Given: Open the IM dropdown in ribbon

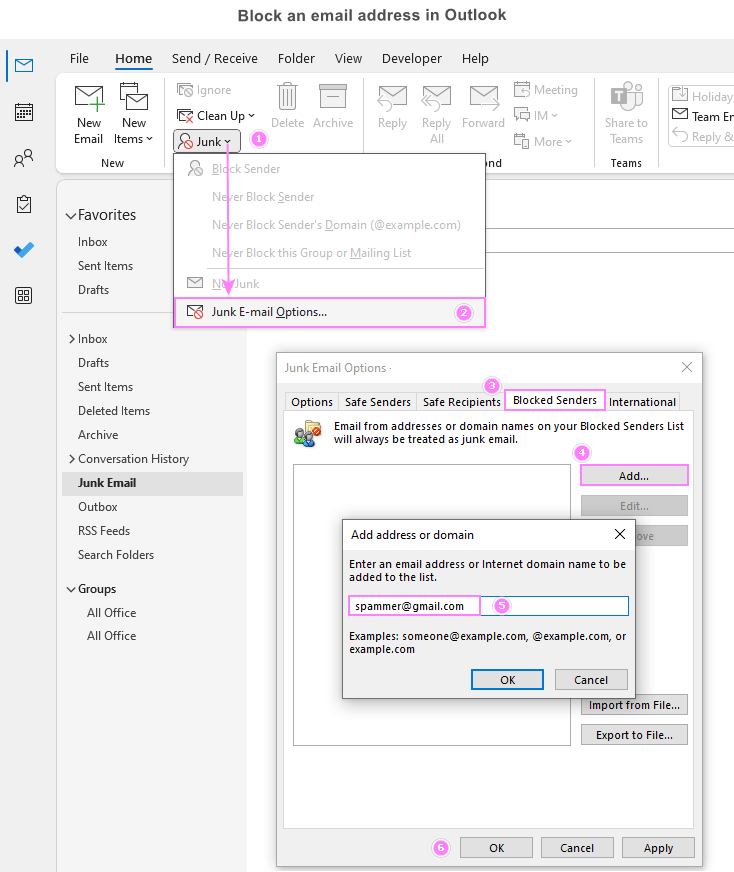Looking at the screenshot, I should click(535, 116).
